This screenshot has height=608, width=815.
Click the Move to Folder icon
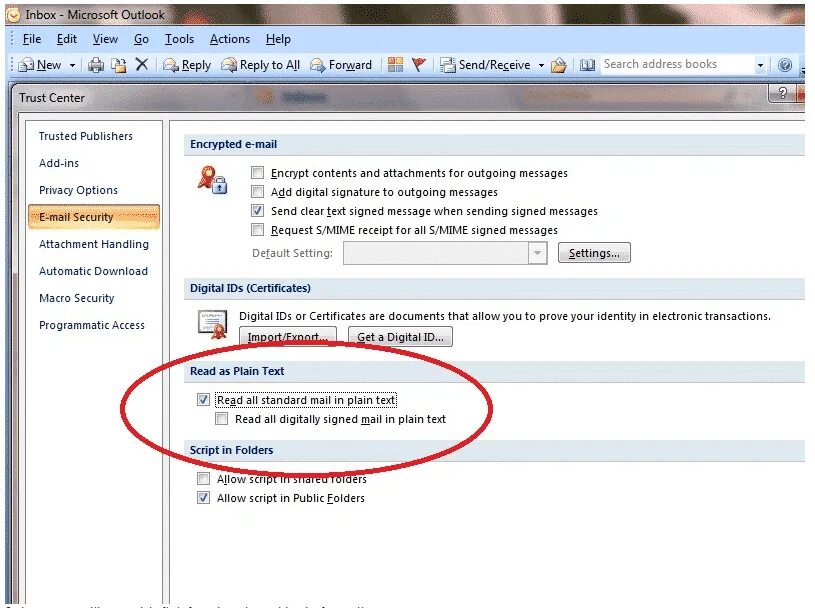coord(119,65)
